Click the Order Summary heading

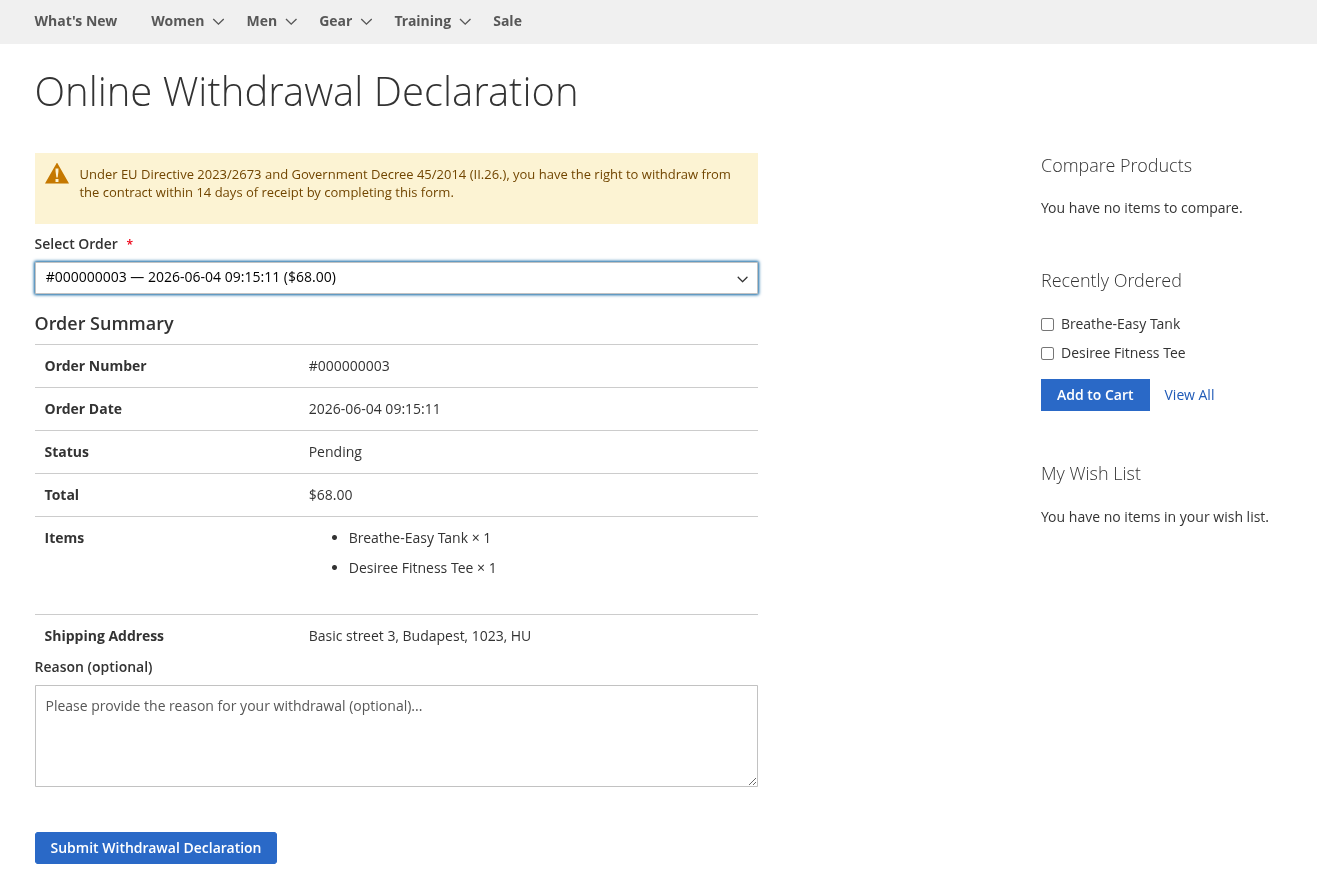104,323
